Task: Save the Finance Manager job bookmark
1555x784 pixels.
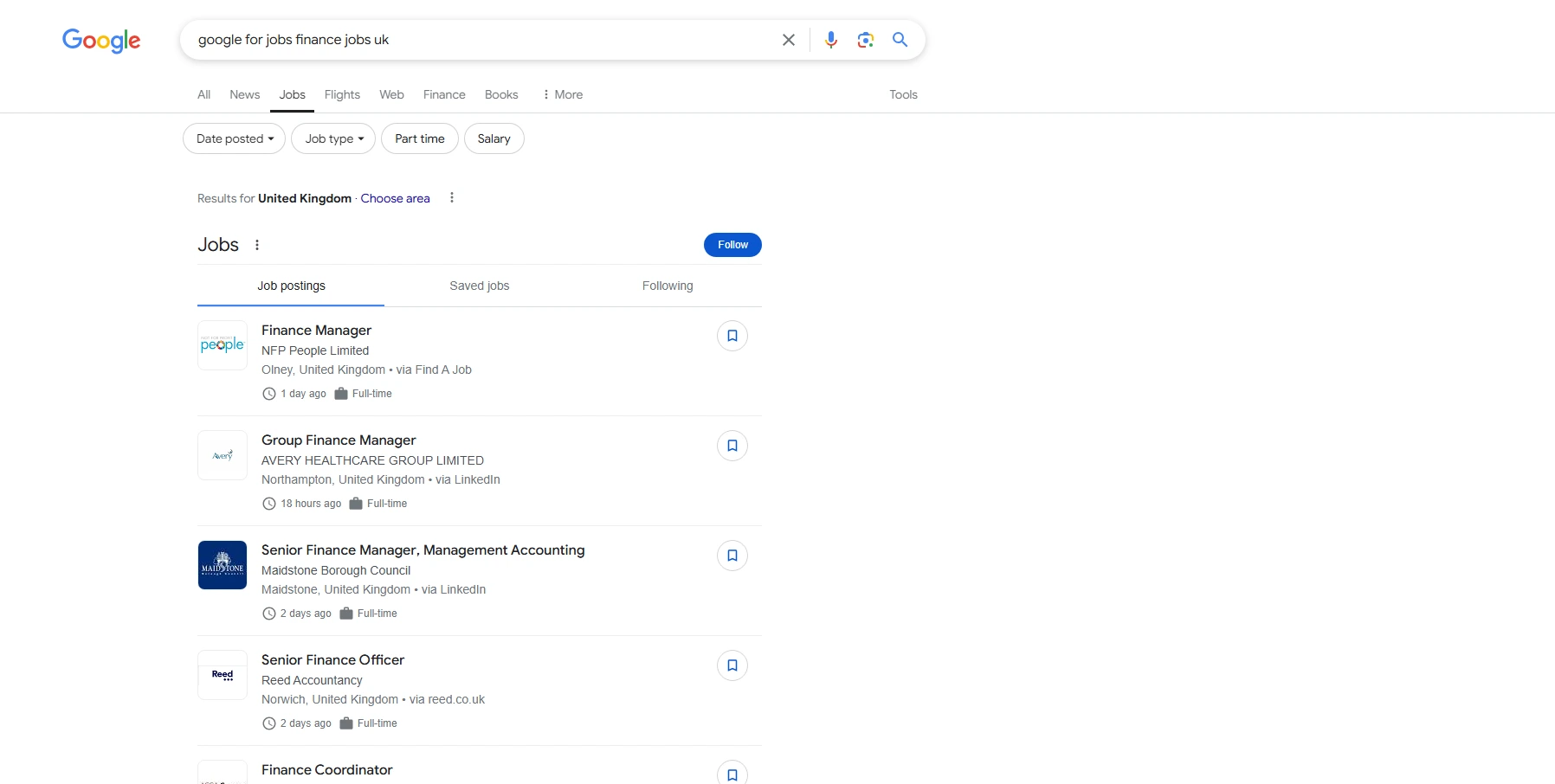Action: coord(732,336)
